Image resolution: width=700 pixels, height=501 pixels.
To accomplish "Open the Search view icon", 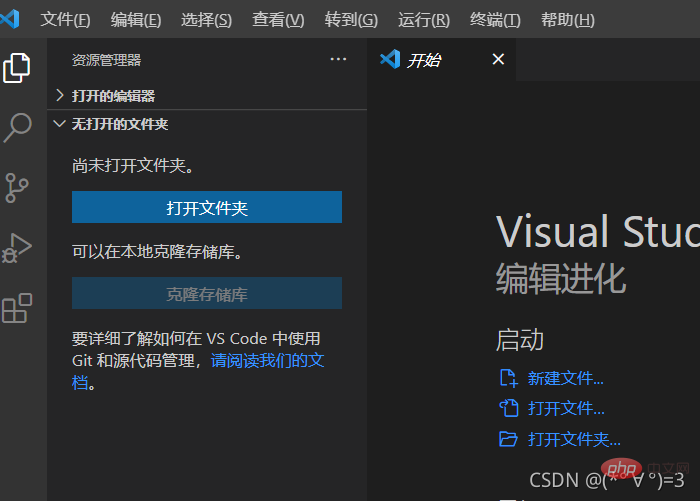I will [17, 128].
